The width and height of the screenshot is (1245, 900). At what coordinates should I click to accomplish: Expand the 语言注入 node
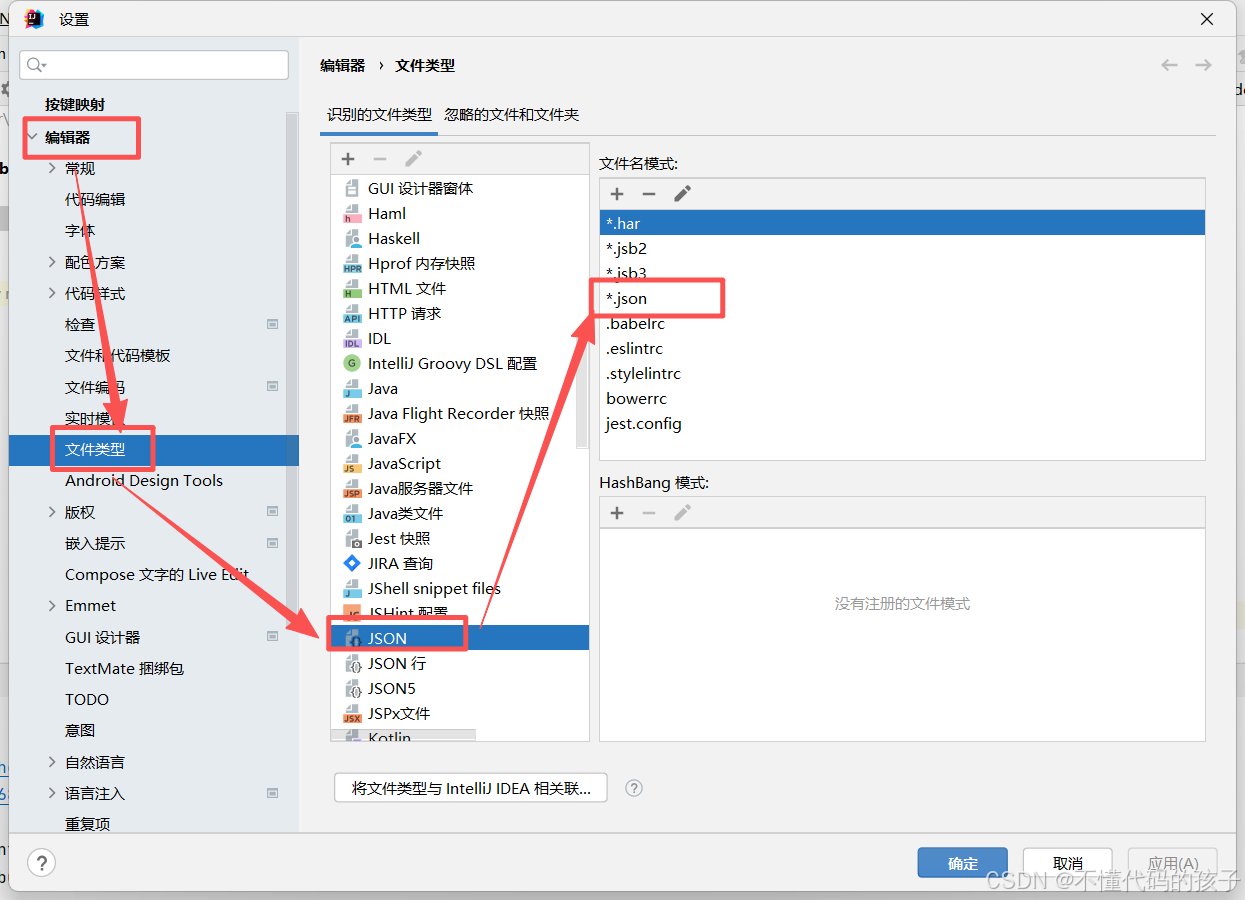tap(52, 793)
